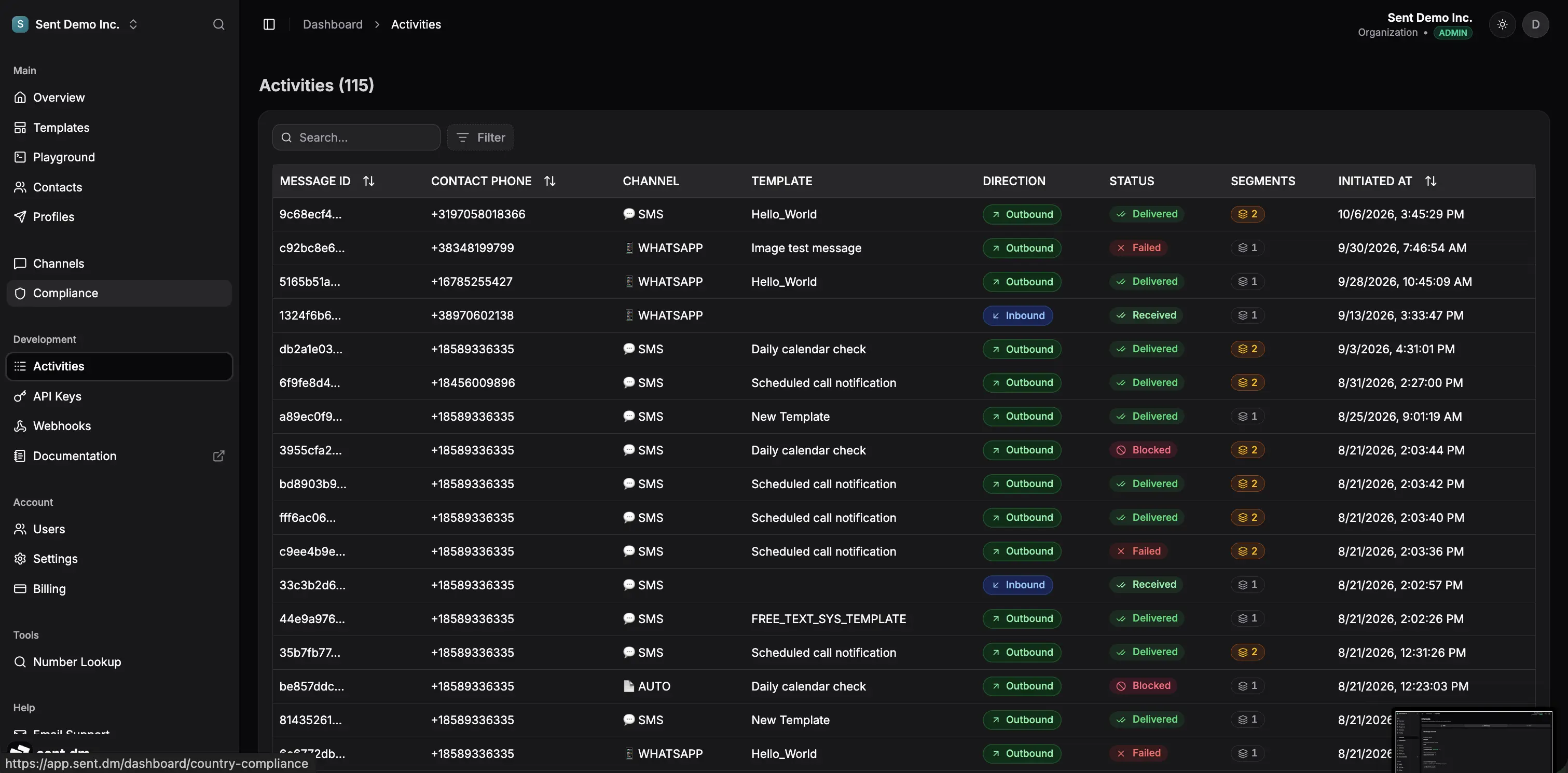Toggle the light/dark theme sun icon

pos(1502,24)
